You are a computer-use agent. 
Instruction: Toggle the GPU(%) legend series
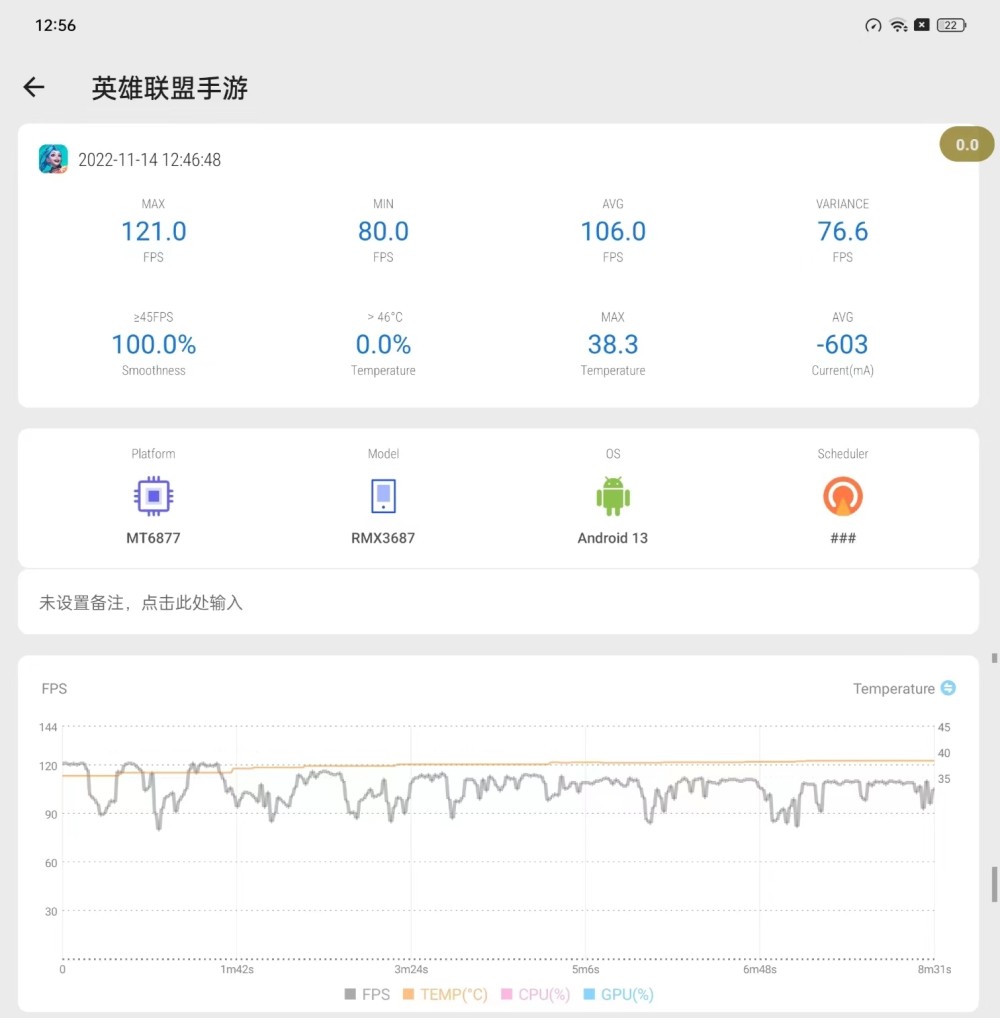coord(619,994)
